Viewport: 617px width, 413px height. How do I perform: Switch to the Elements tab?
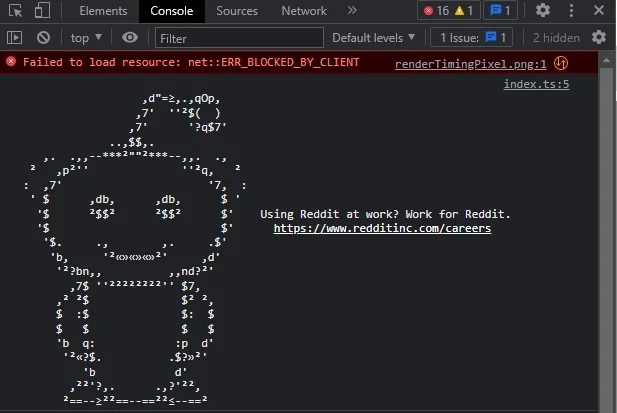103,11
